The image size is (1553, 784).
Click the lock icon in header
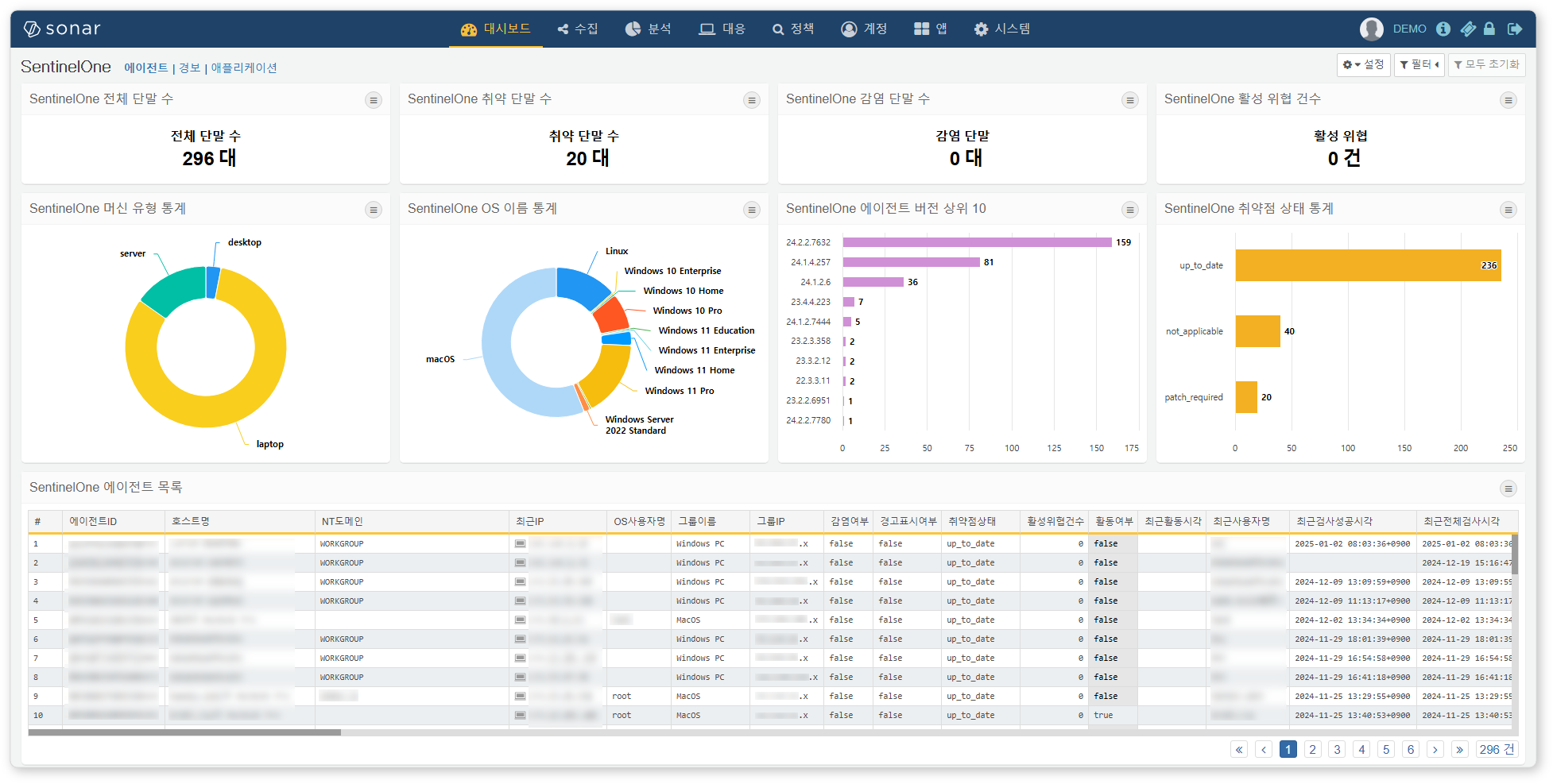pos(1489,29)
